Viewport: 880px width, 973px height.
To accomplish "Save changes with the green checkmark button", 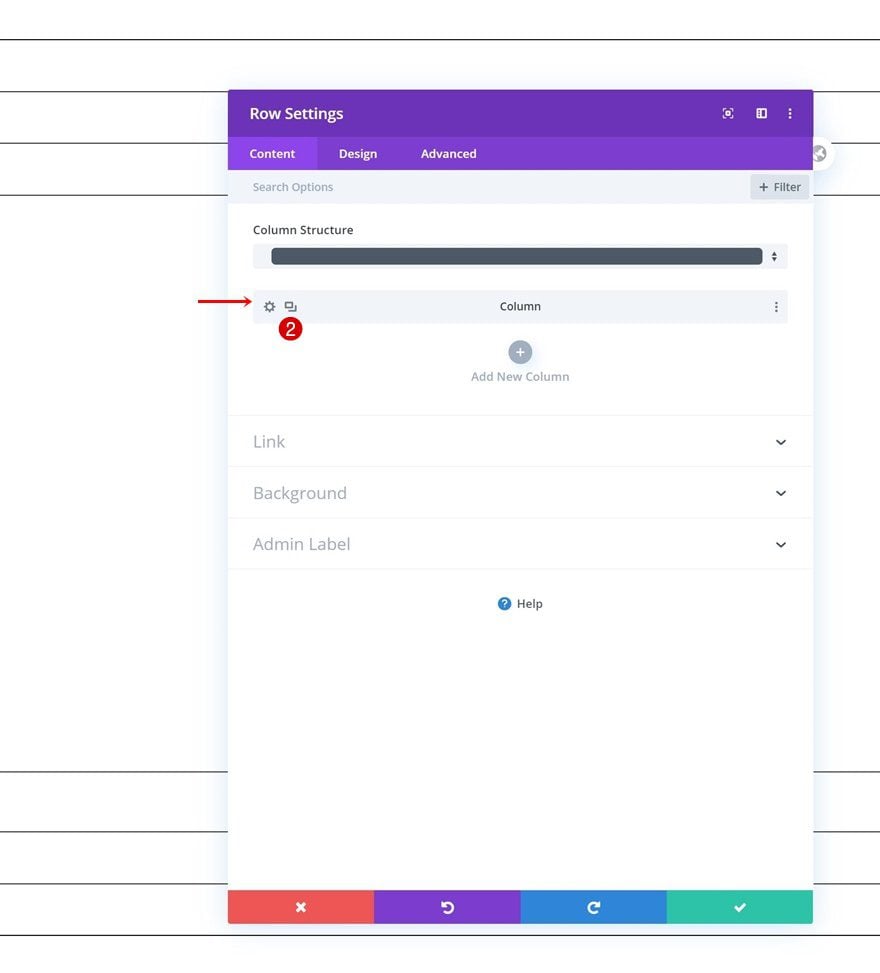I will (x=740, y=907).
